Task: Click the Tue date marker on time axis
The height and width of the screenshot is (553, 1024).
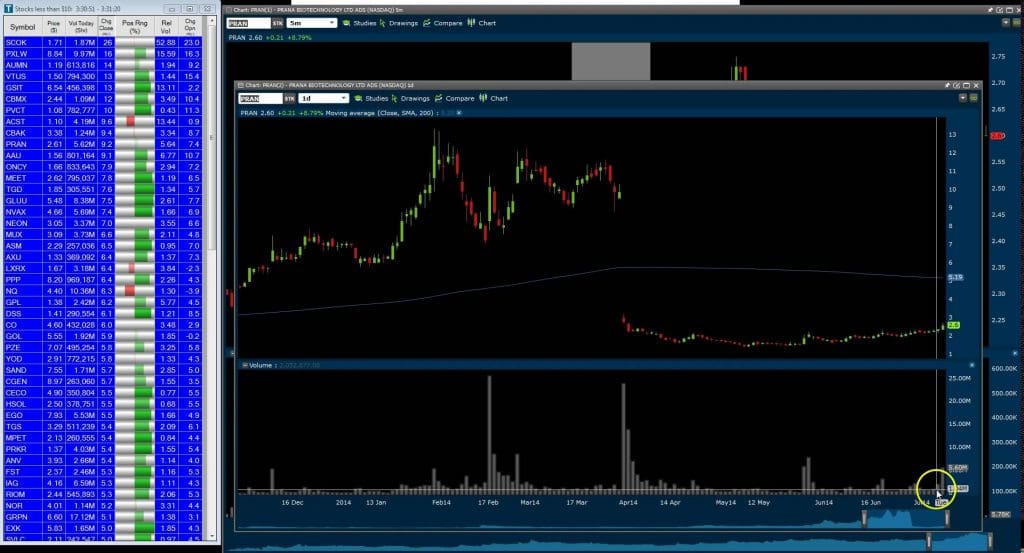Action: click(940, 503)
